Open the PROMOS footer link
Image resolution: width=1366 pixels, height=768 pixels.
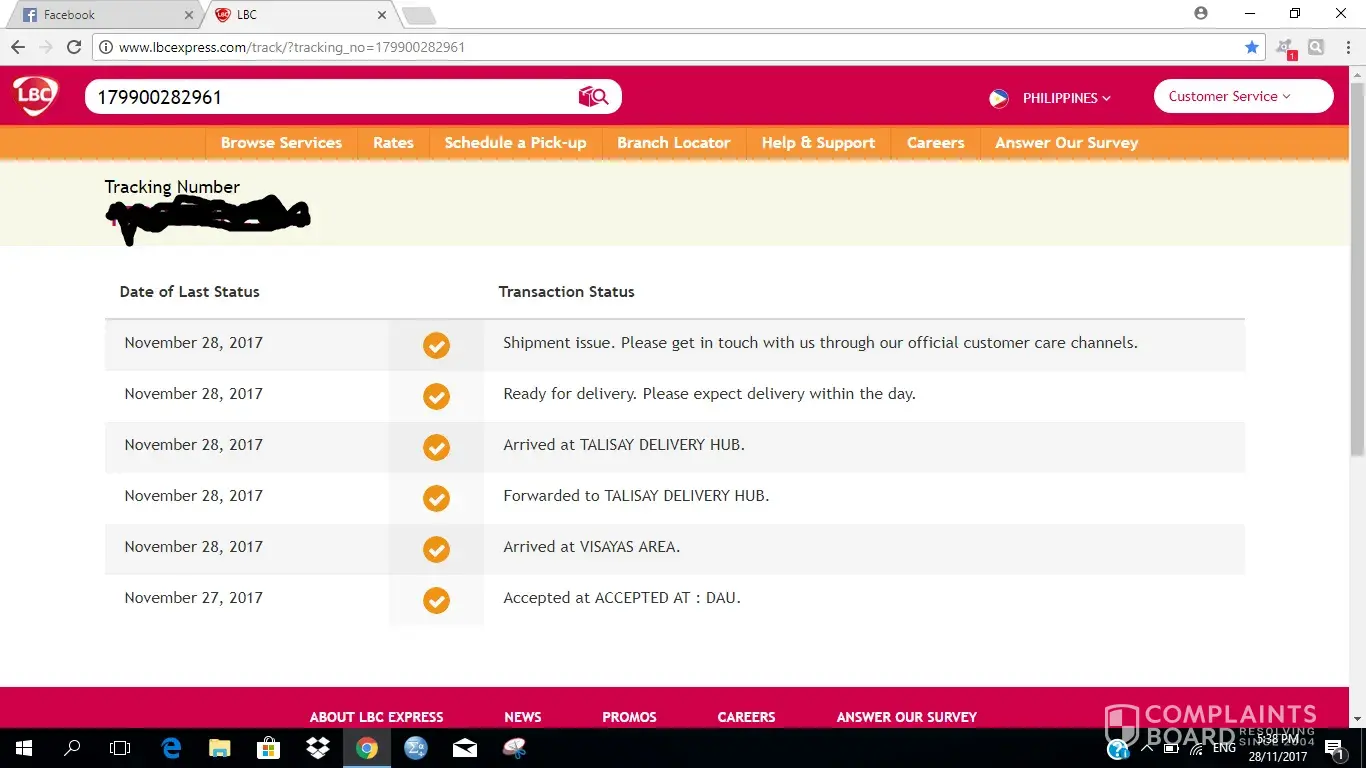(x=629, y=717)
